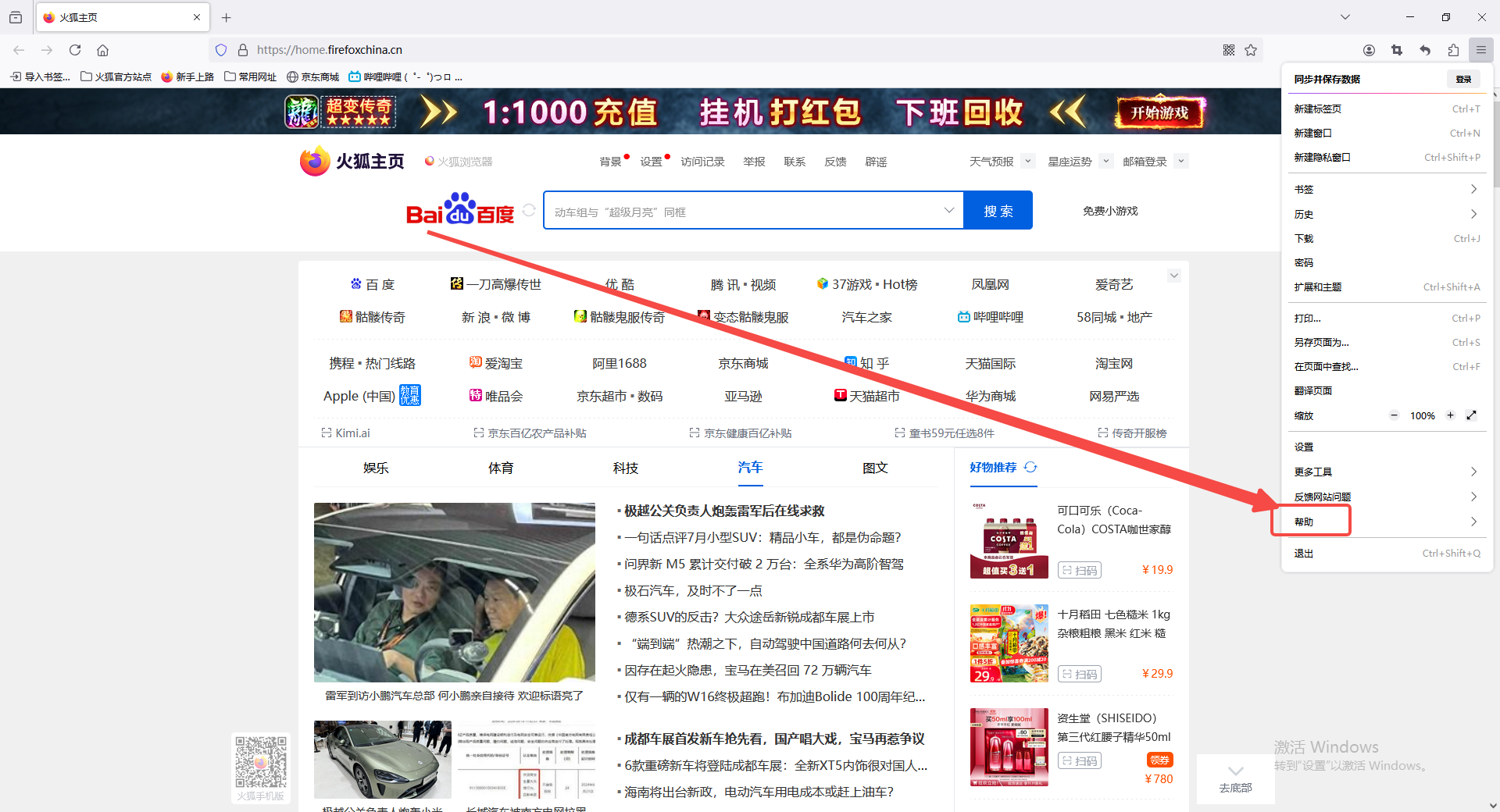Expand the 书签 submenu
The height and width of the screenshot is (812, 1500).
(1387, 189)
